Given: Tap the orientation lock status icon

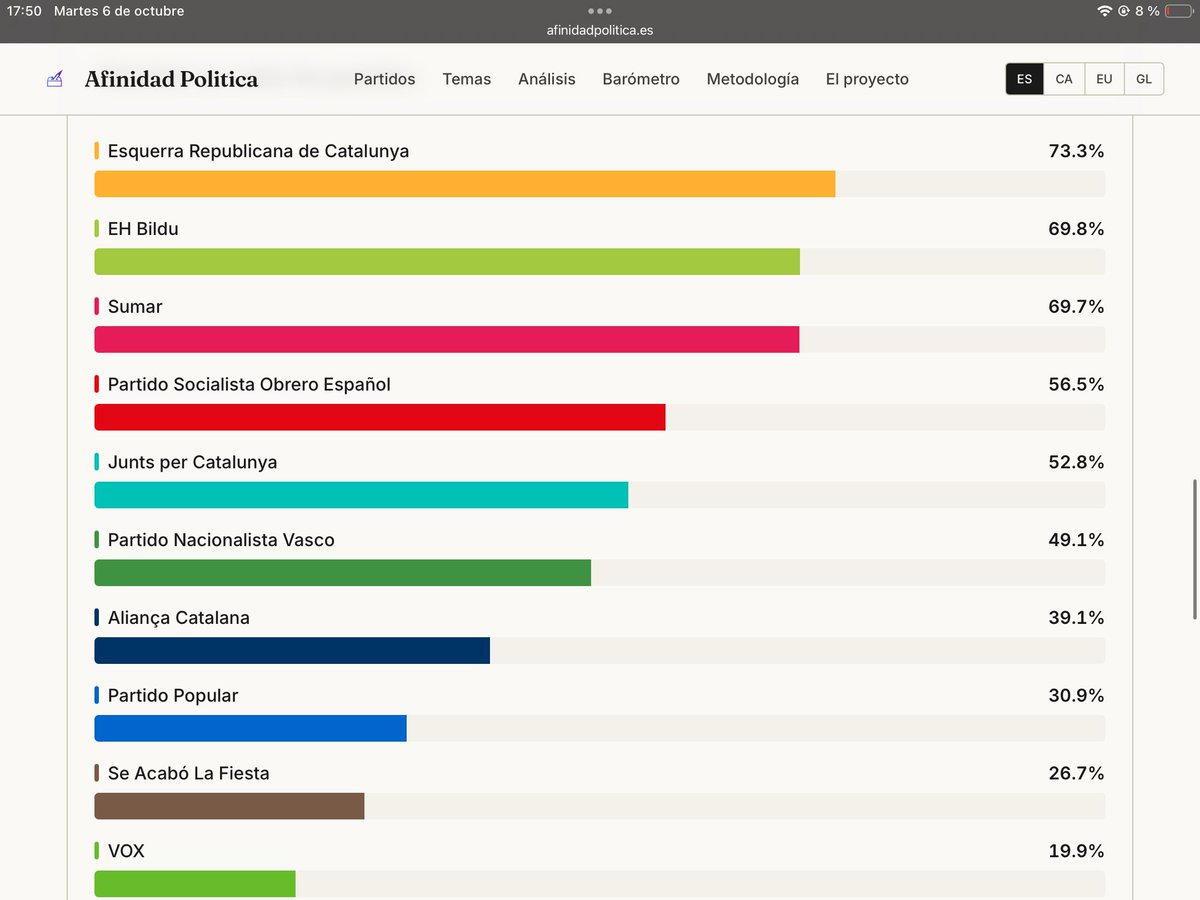Looking at the screenshot, I should click(1124, 11).
